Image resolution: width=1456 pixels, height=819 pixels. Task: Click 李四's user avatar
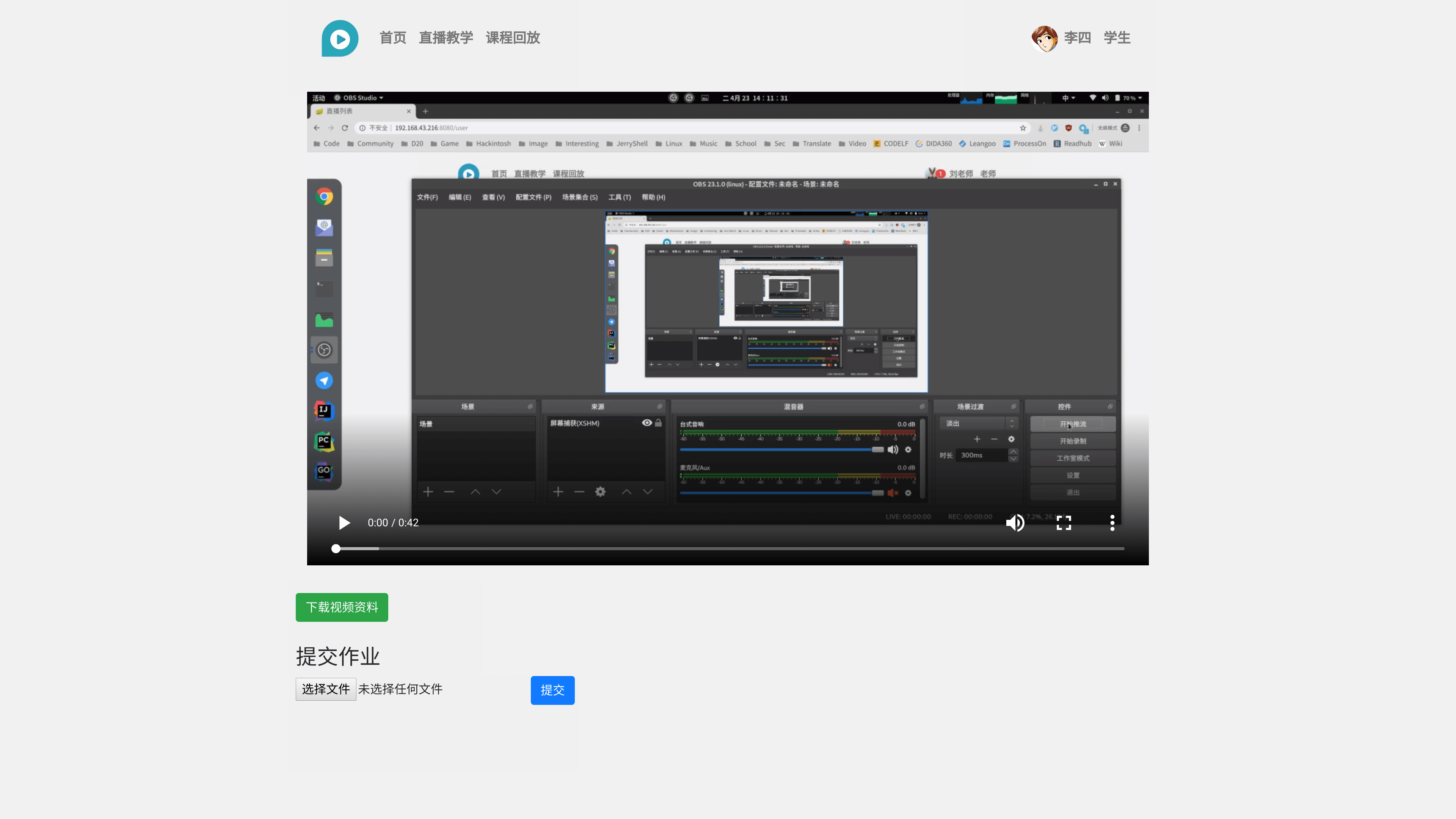click(x=1044, y=38)
